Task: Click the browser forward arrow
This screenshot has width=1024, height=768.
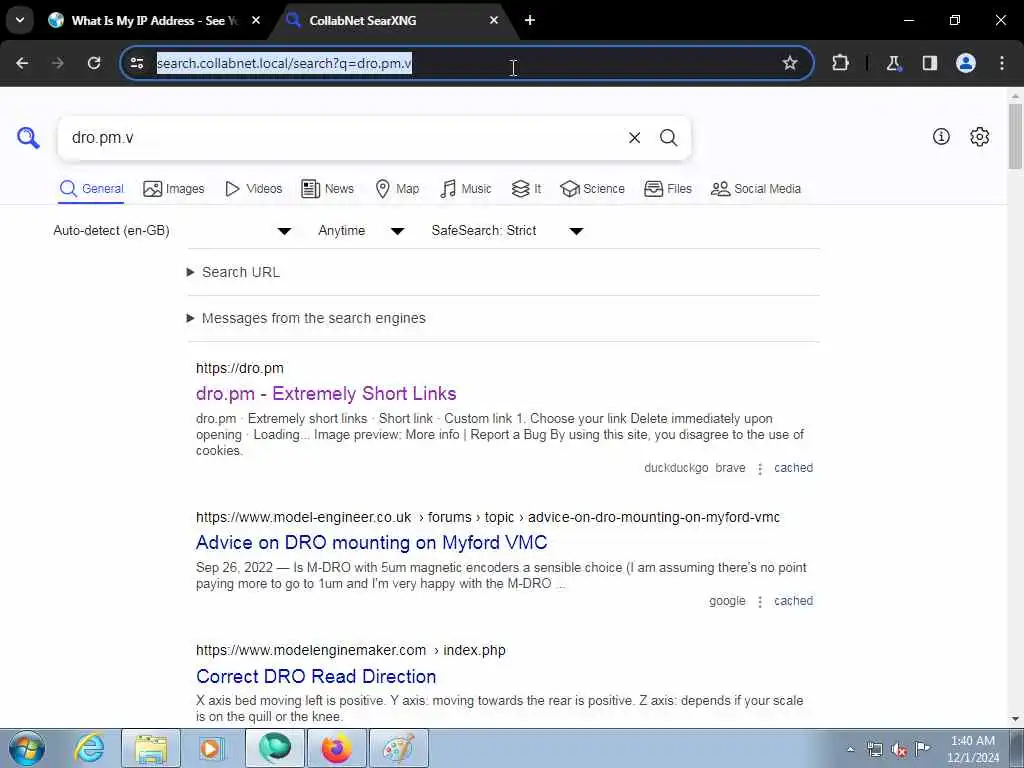Action: [58, 63]
